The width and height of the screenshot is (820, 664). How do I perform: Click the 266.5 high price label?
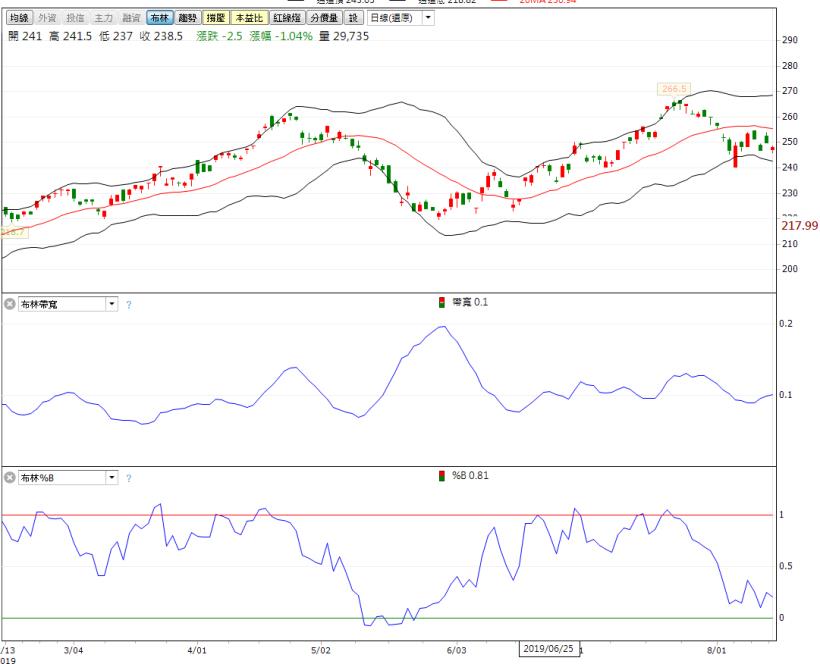coord(674,89)
